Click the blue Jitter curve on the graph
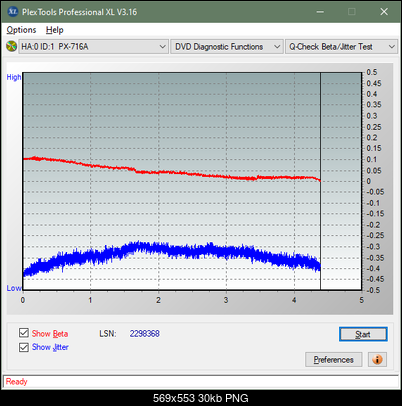Image resolution: width=402 pixels, height=406 pixels. [x=173, y=251]
